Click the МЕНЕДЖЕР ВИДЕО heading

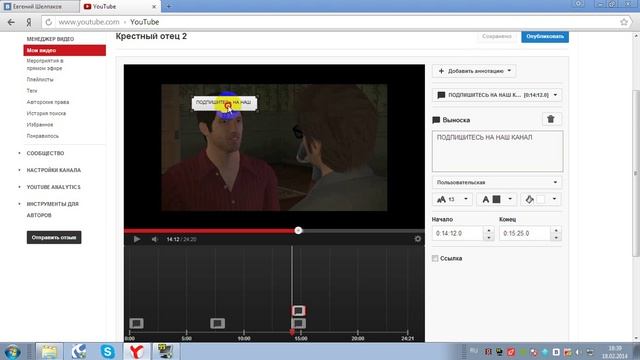click(50, 39)
